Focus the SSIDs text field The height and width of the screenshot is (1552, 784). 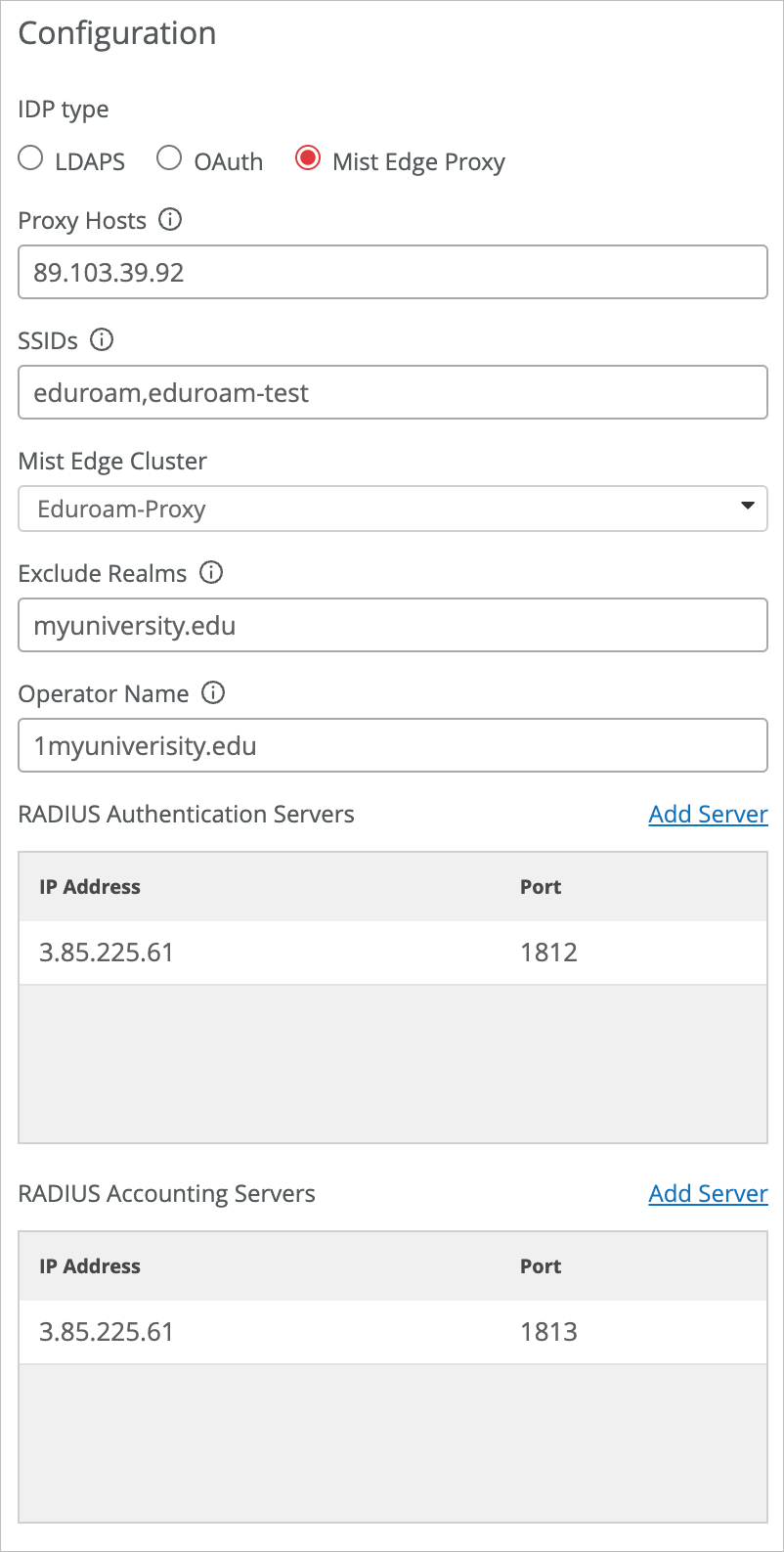coord(391,393)
